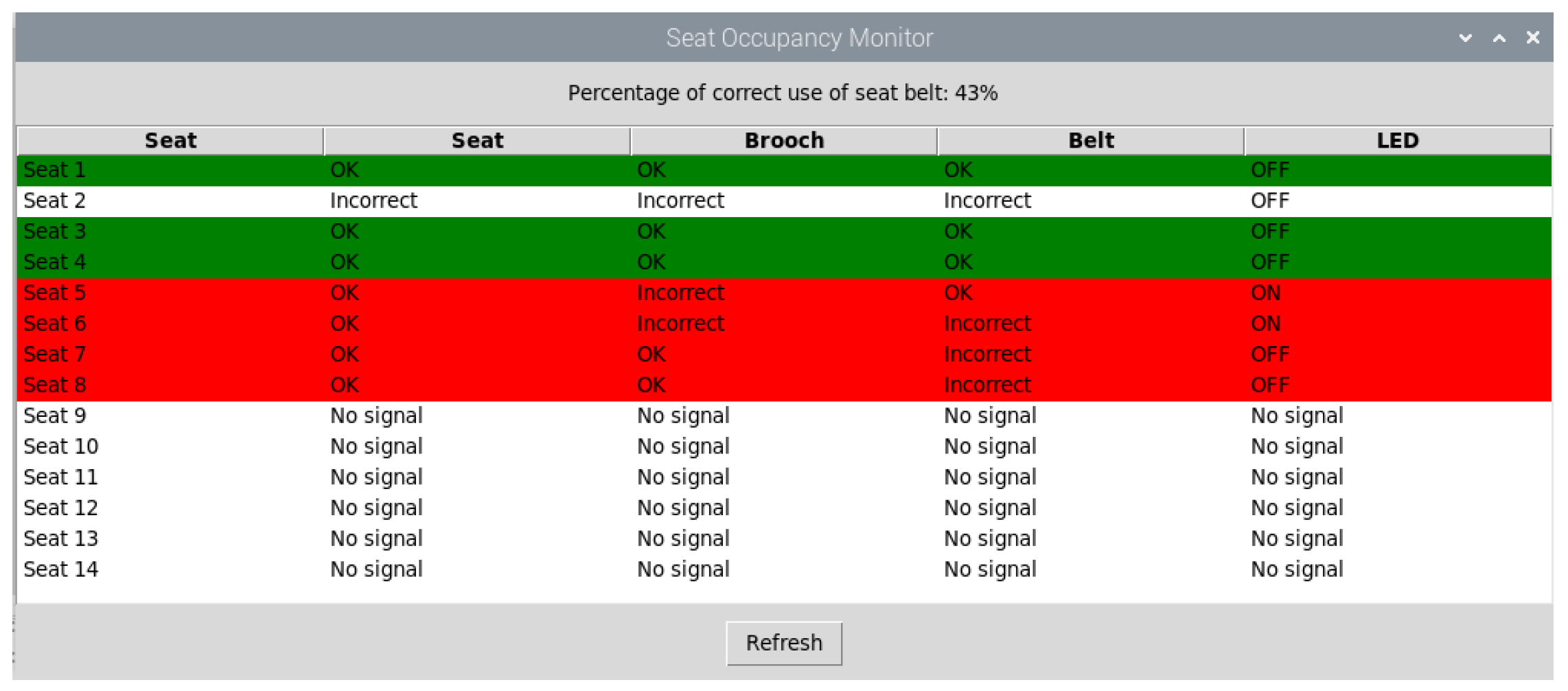
Task: Click Seat 7's Incorrect belt cell
Action: [987, 354]
